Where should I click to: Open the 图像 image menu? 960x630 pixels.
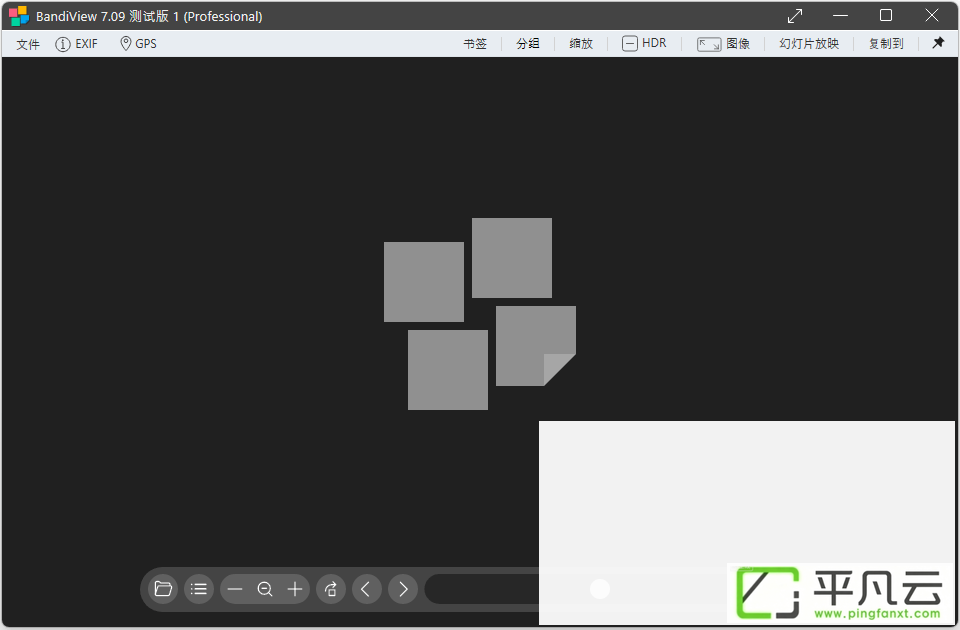click(724, 43)
